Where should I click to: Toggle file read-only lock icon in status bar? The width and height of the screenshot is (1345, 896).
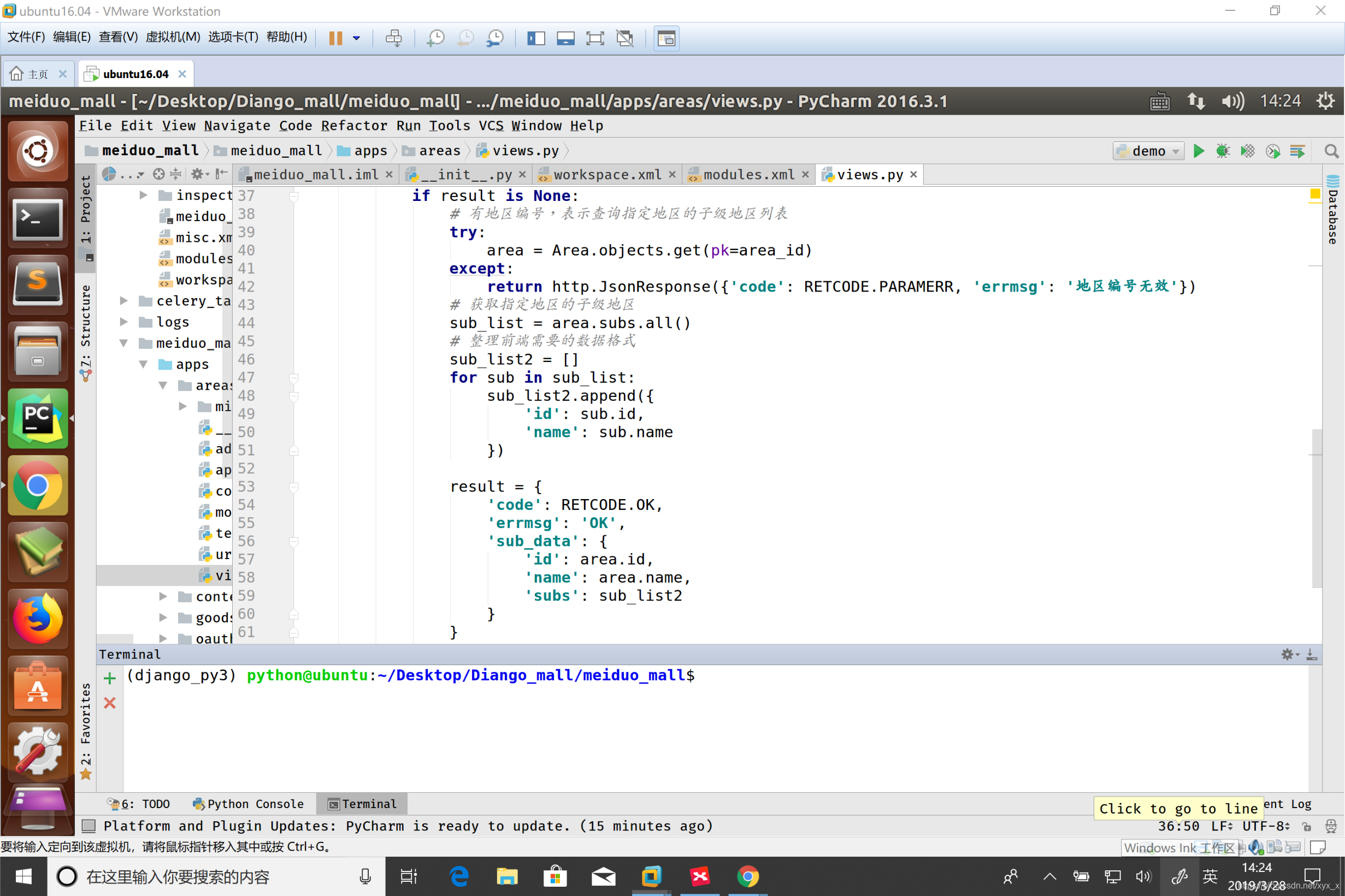pyautogui.click(x=1307, y=826)
